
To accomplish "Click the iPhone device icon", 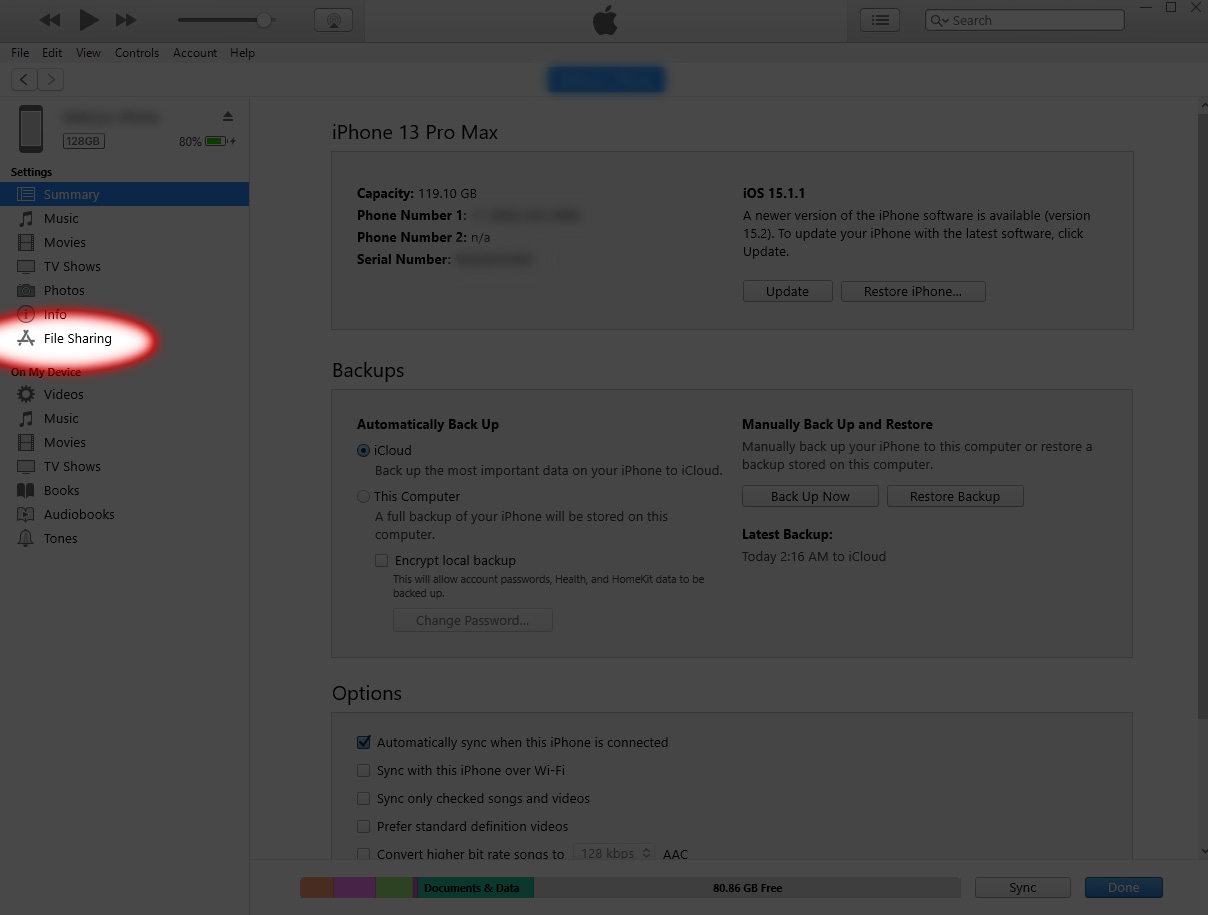I will coord(31,129).
